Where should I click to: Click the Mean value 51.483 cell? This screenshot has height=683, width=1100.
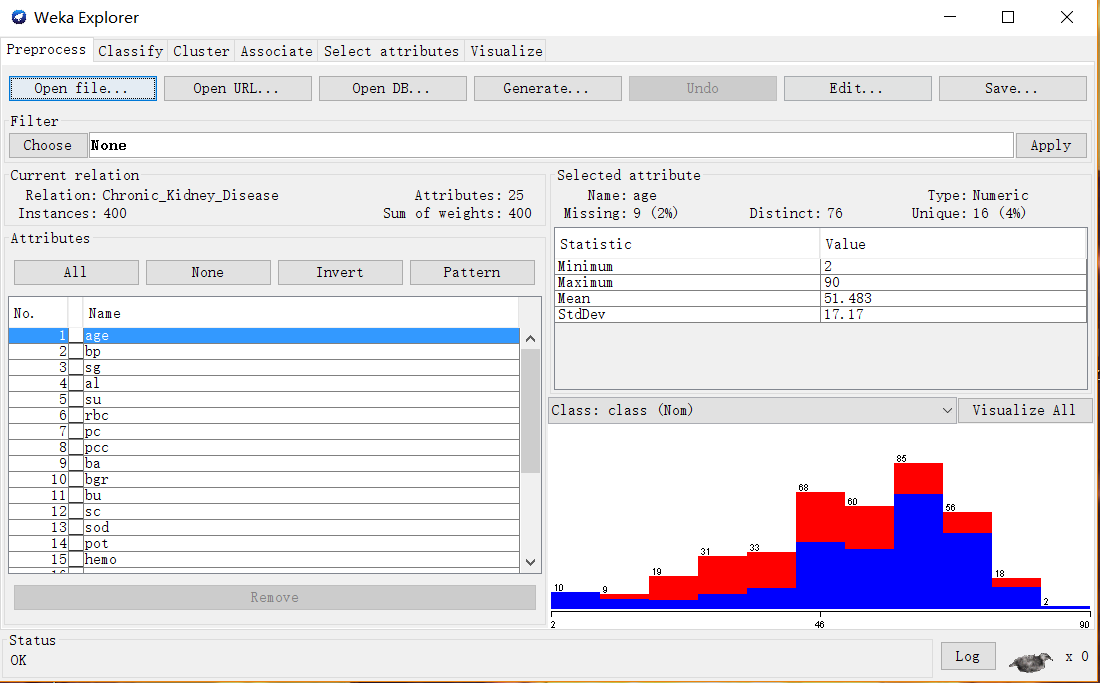(x=953, y=299)
